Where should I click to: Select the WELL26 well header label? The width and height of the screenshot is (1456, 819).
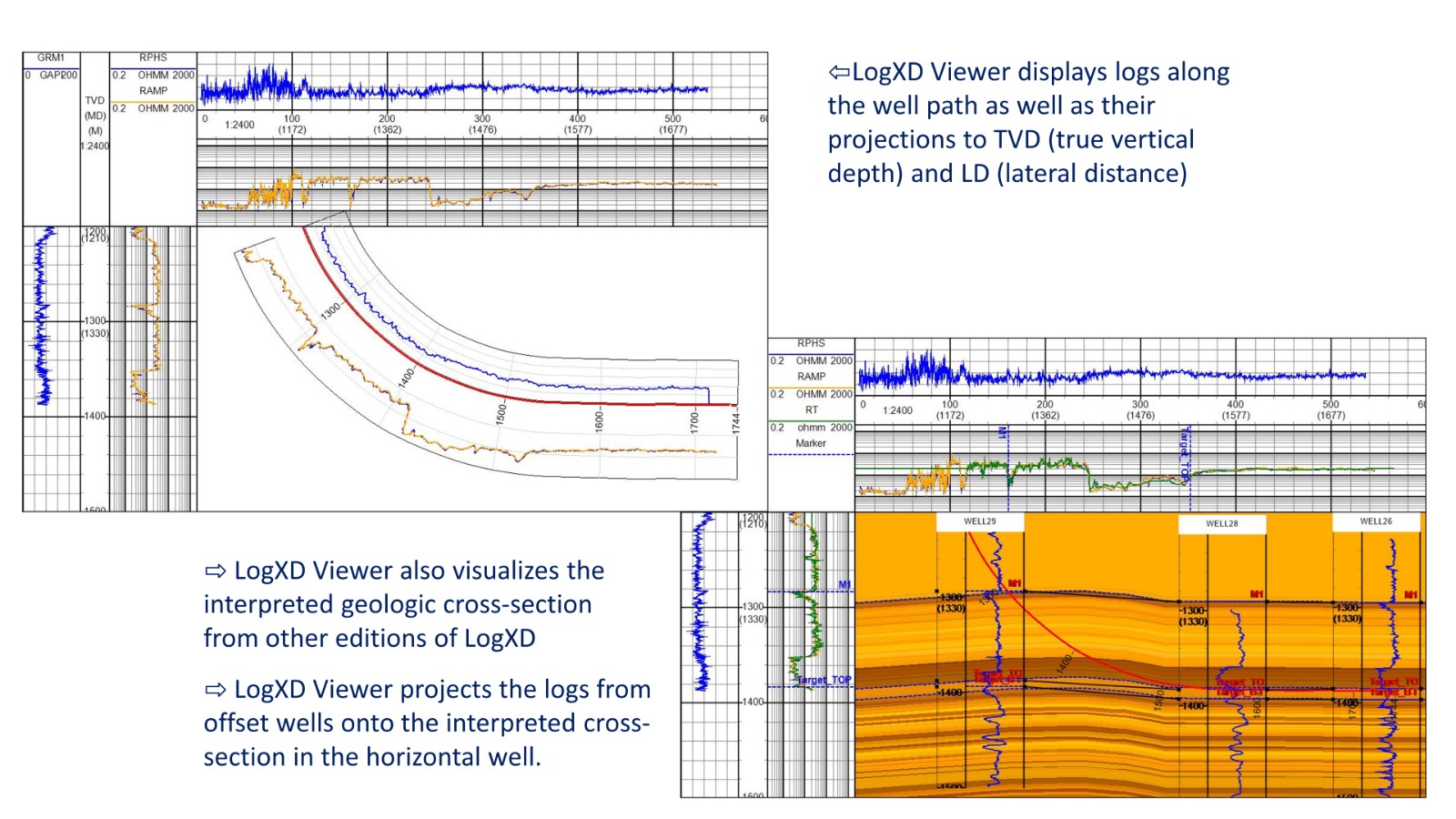1376,521
